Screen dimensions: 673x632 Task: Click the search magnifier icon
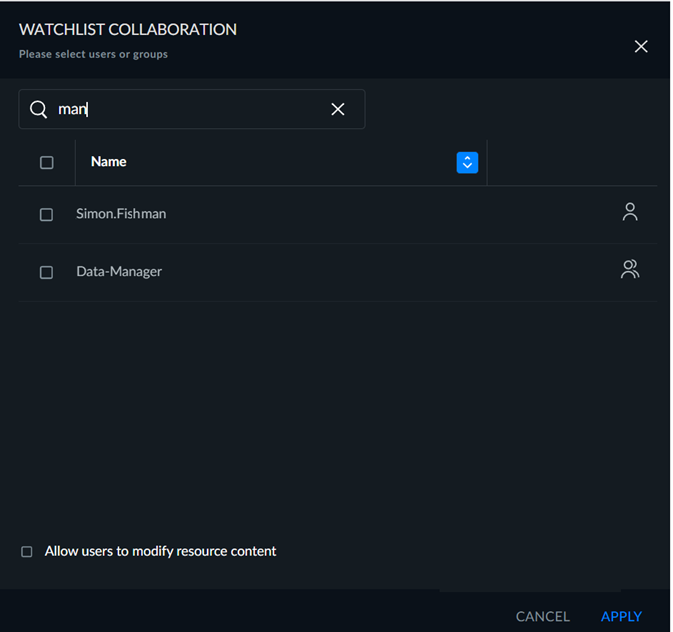click(38, 109)
